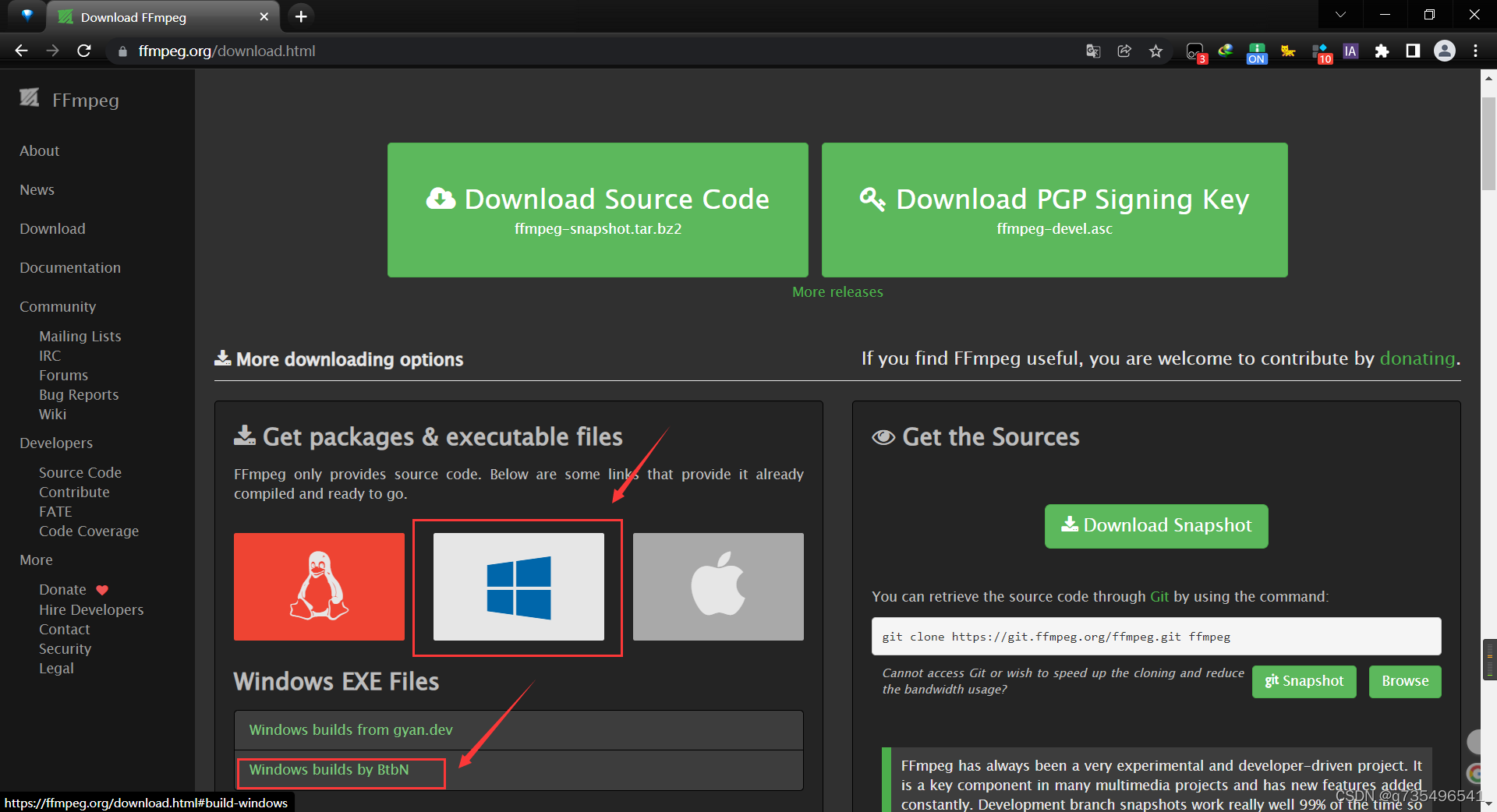Viewport: 1497px width, 812px height.
Task: Open the Extensions puzzle icon
Action: tap(1382, 51)
